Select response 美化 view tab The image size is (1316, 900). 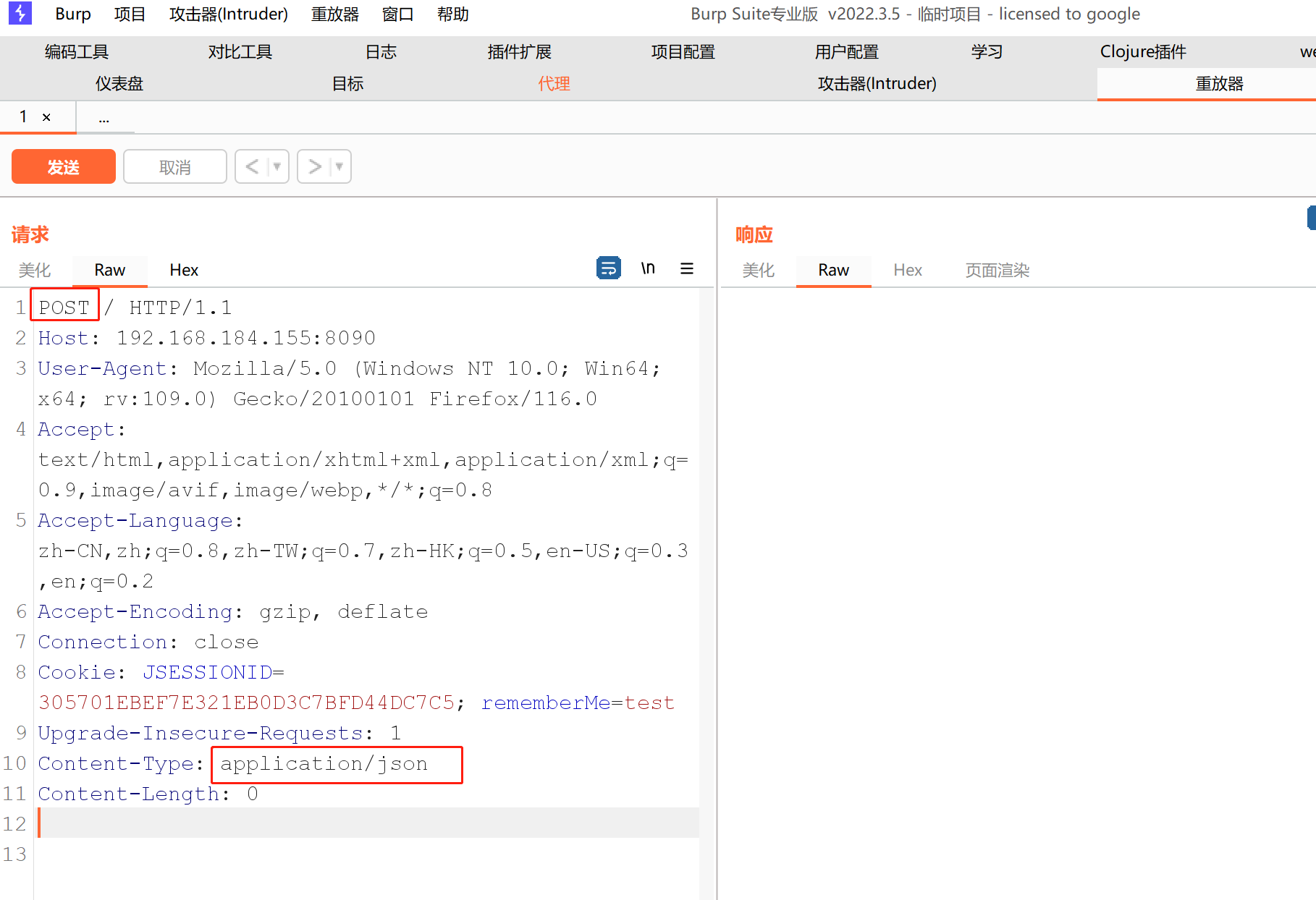(759, 270)
